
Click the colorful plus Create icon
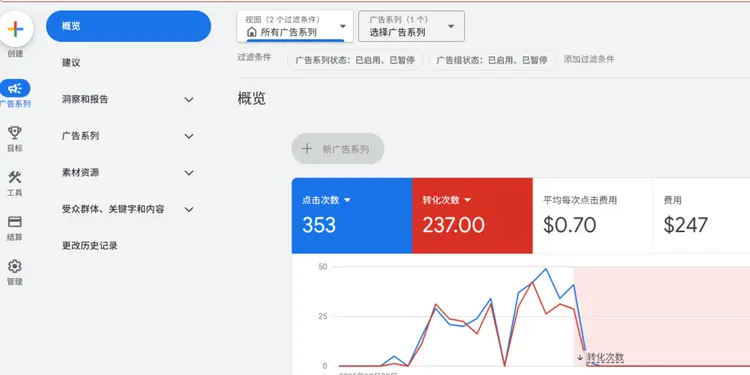tap(16, 29)
